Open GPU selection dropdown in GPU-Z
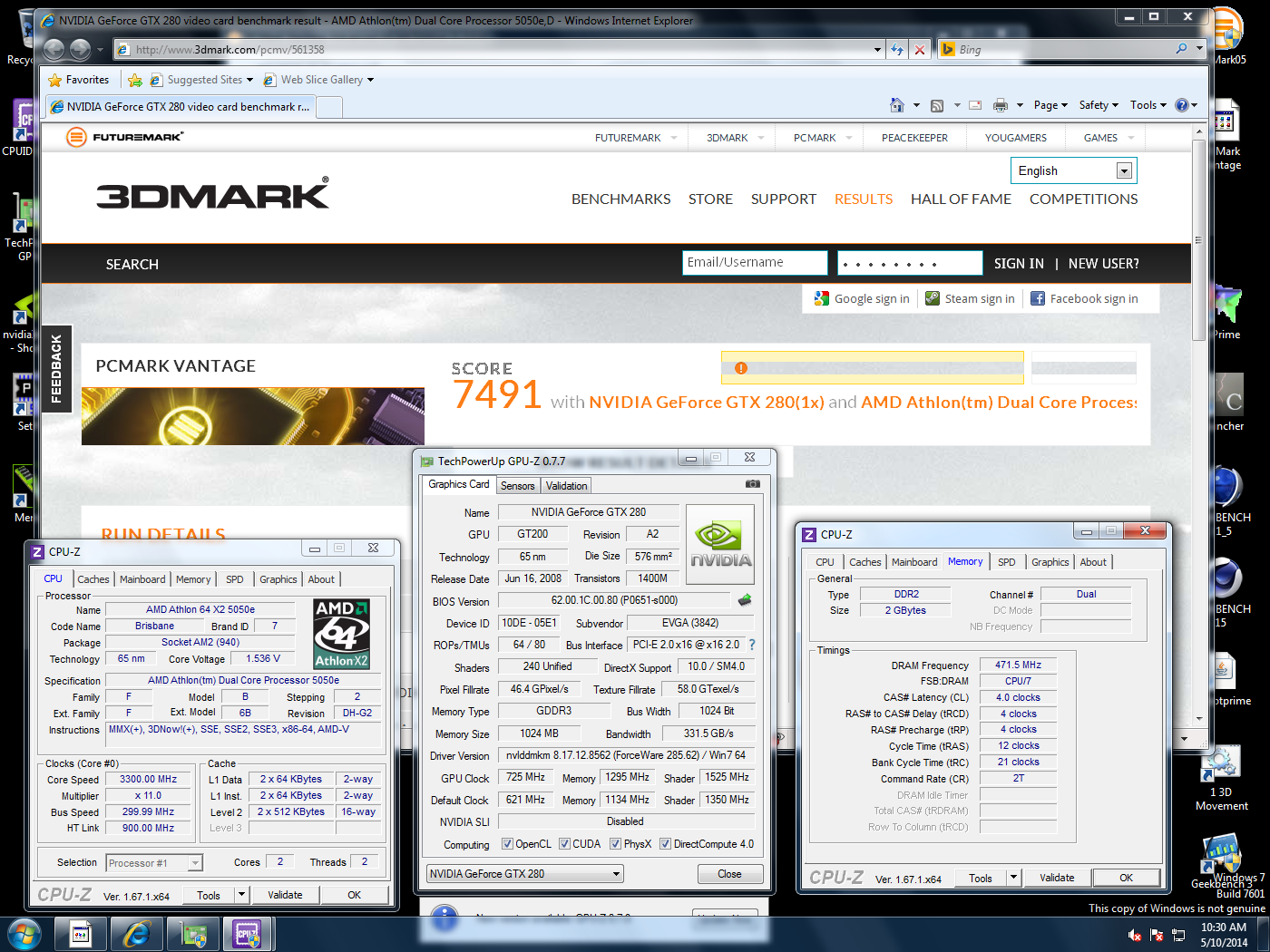Image resolution: width=1270 pixels, height=952 pixels. pos(617,874)
